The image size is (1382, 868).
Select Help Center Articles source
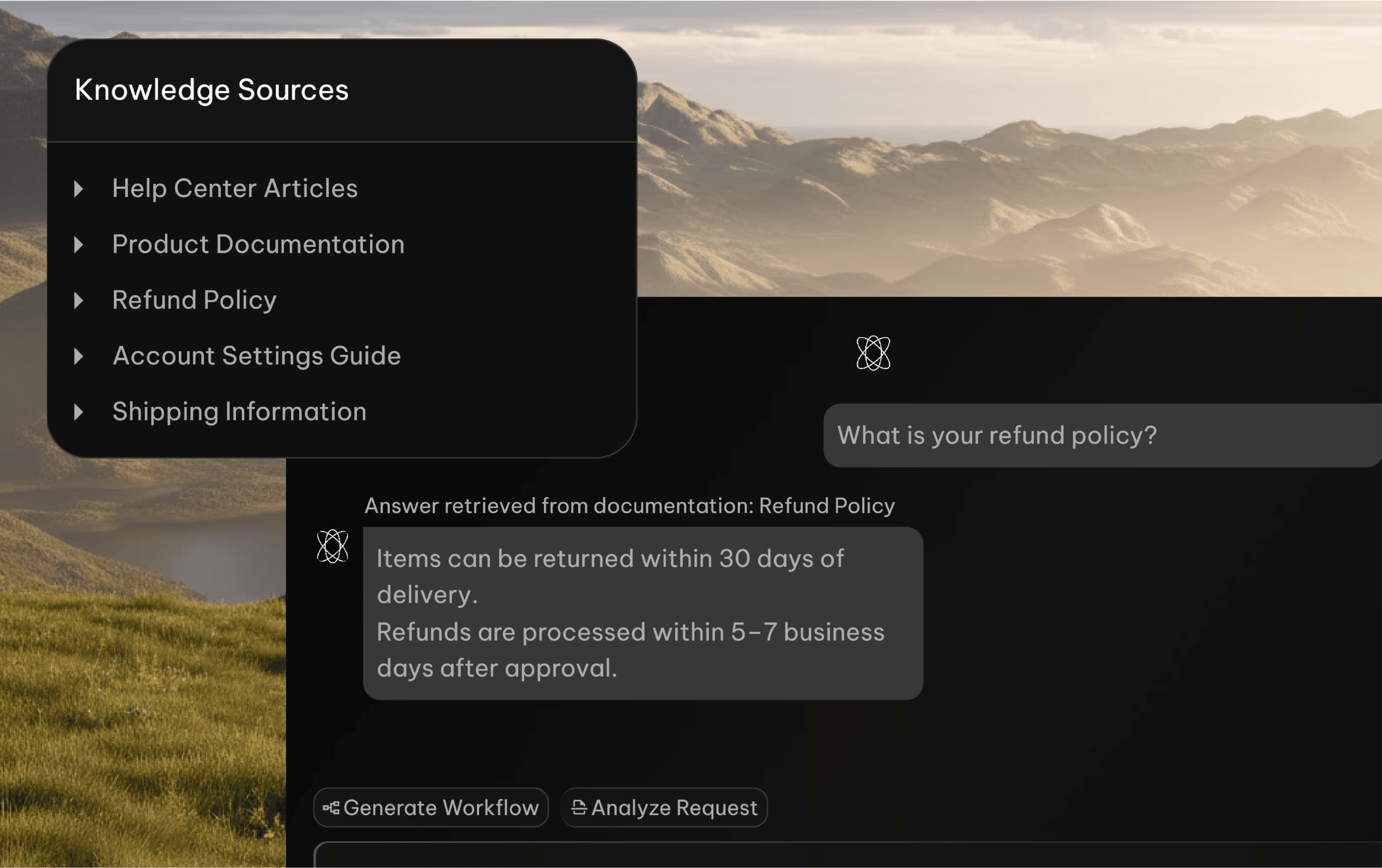click(x=235, y=189)
